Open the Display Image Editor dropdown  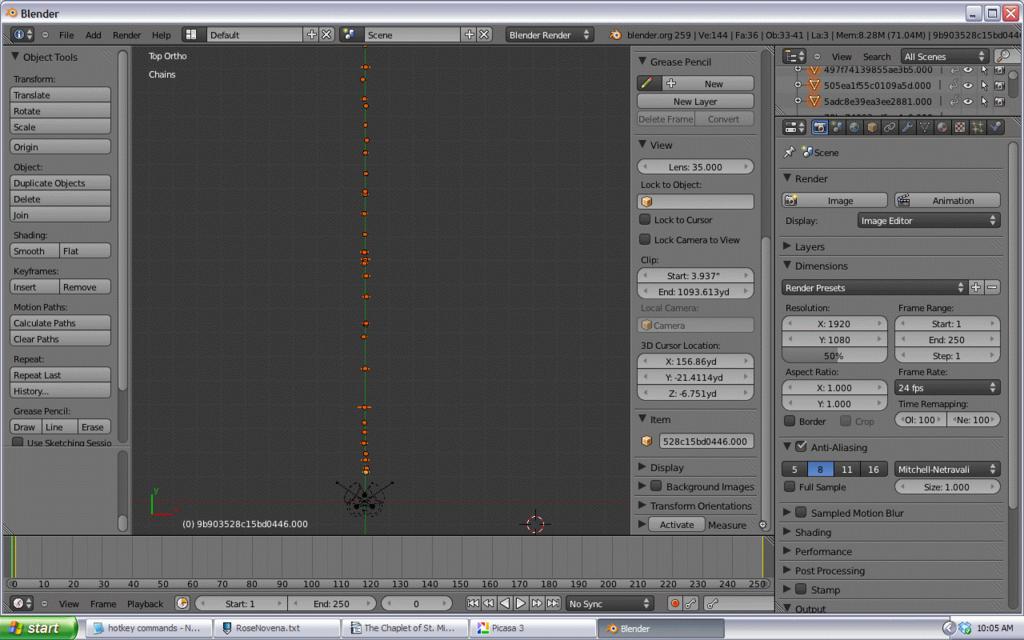(928, 221)
